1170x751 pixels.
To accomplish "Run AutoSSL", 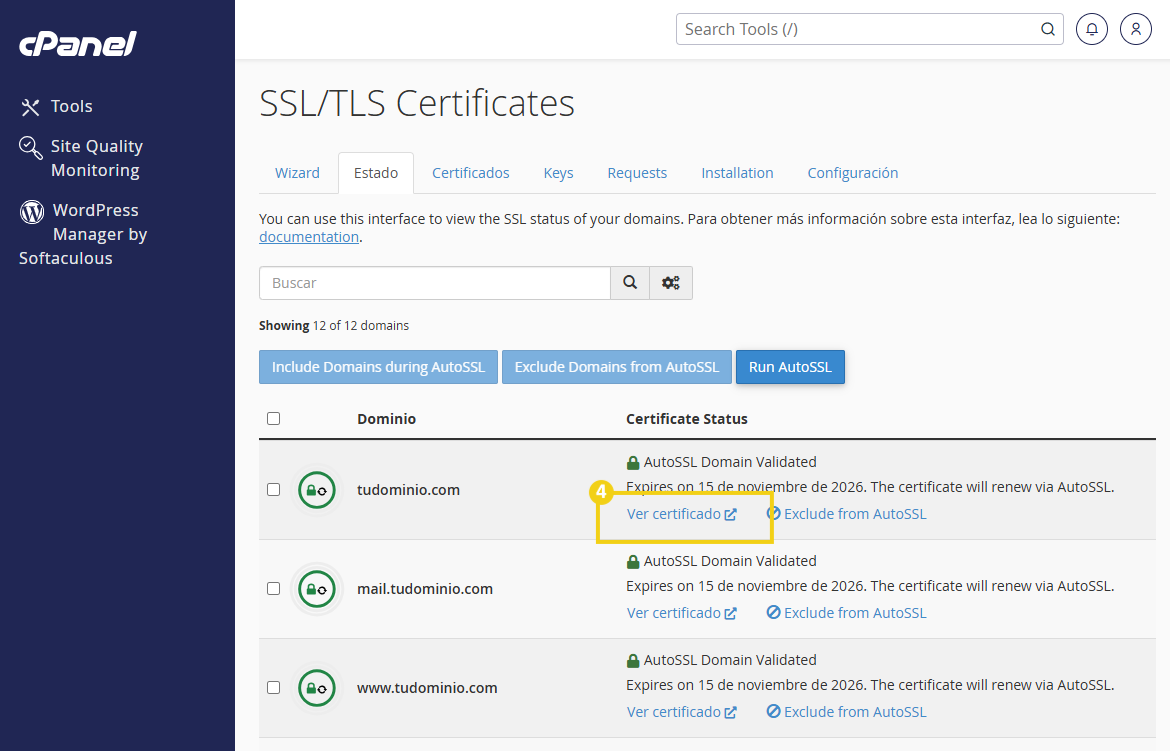I will (x=790, y=367).
